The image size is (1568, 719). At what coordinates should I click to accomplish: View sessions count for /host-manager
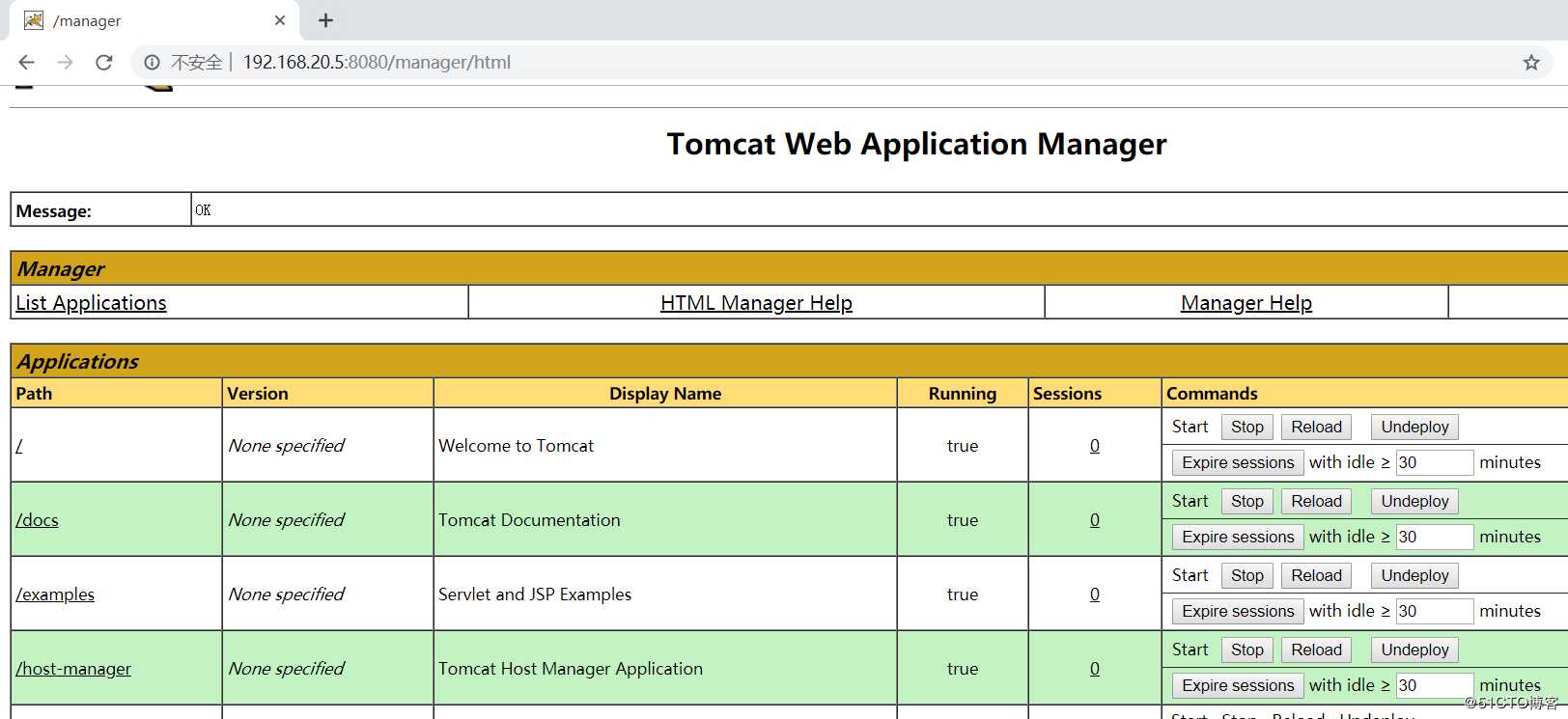click(1095, 669)
